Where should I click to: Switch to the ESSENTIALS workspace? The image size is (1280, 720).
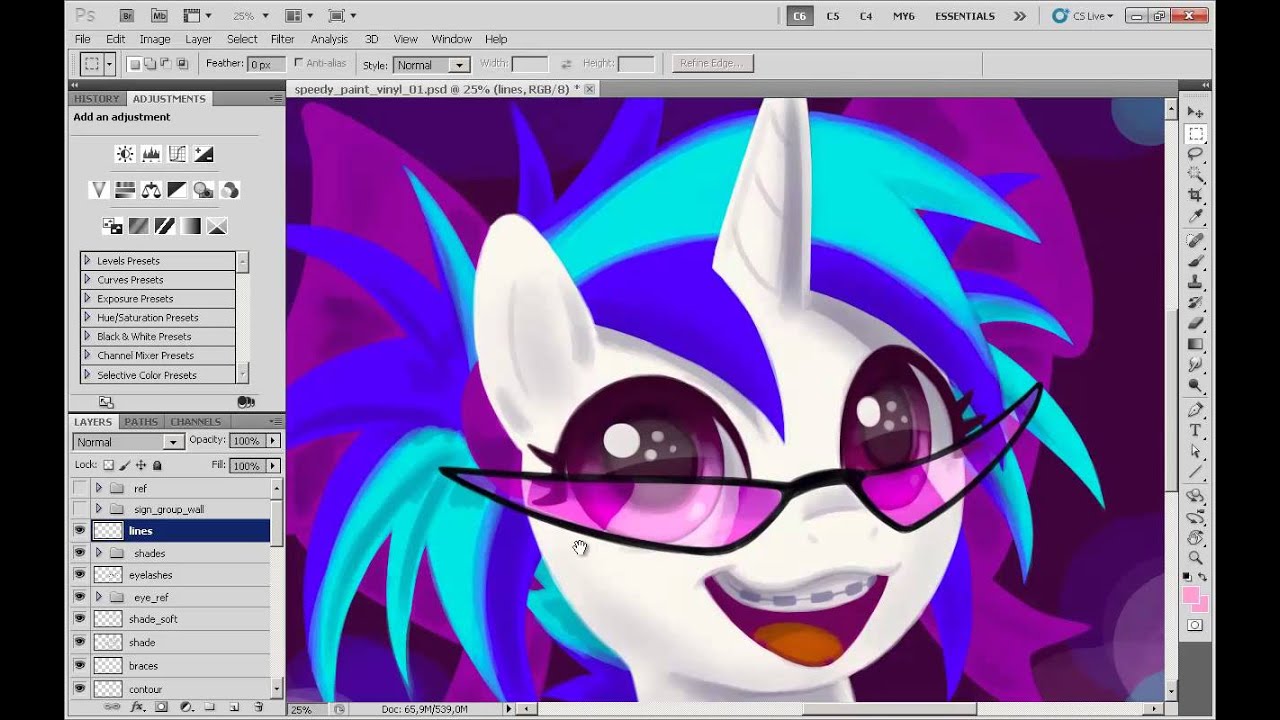click(965, 16)
